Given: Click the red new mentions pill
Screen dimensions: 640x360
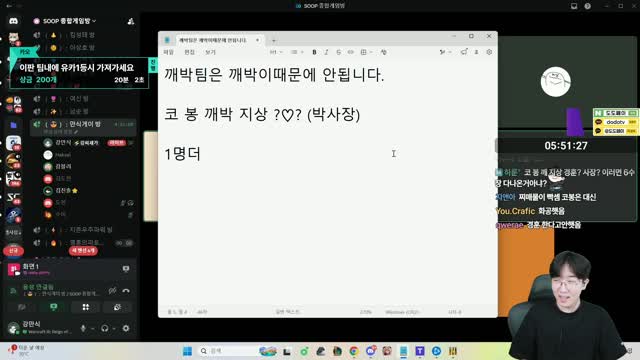Looking at the screenshot, I should 83,251.
